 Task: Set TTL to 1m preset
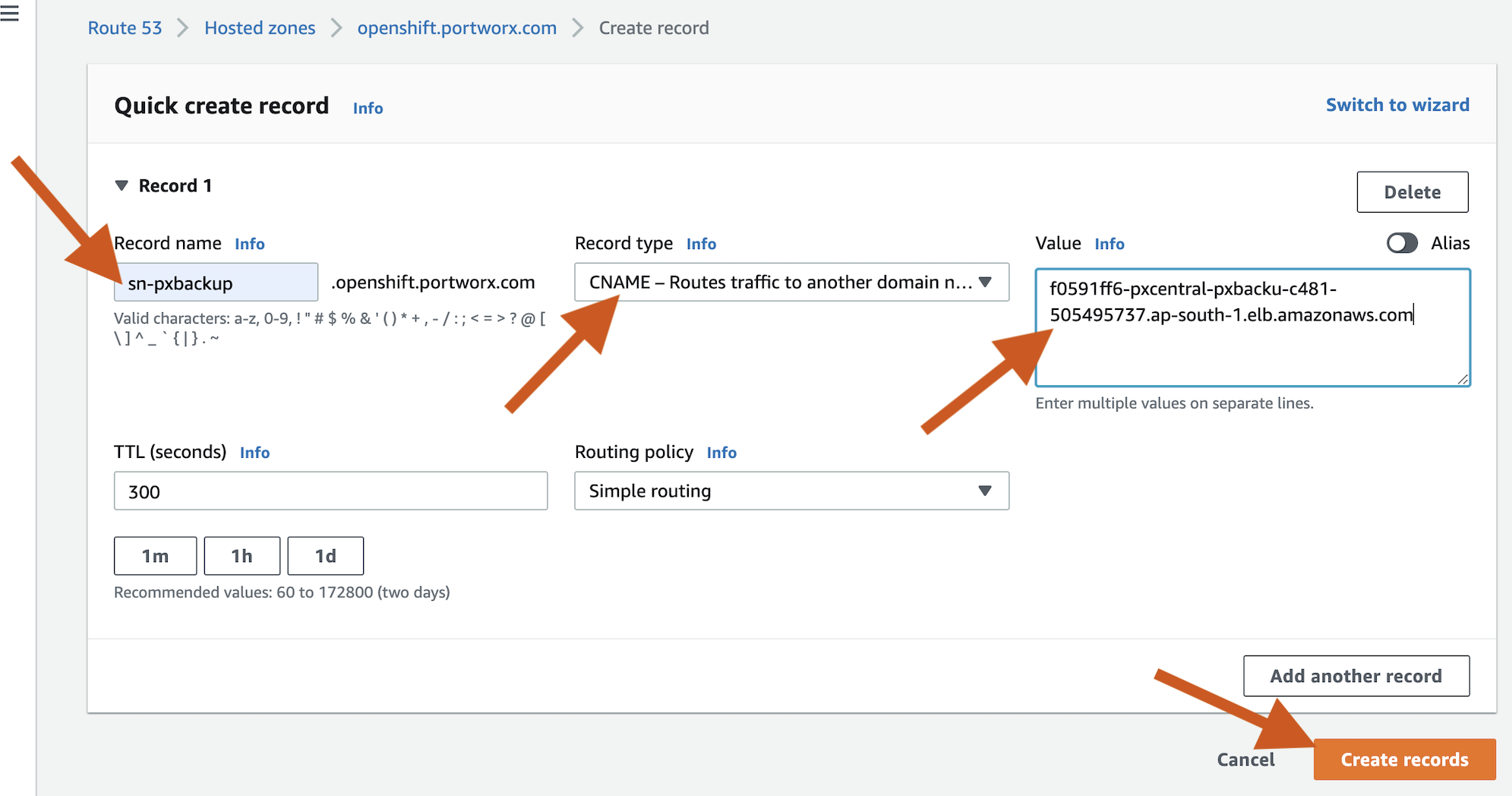click(x=155, y=556)
